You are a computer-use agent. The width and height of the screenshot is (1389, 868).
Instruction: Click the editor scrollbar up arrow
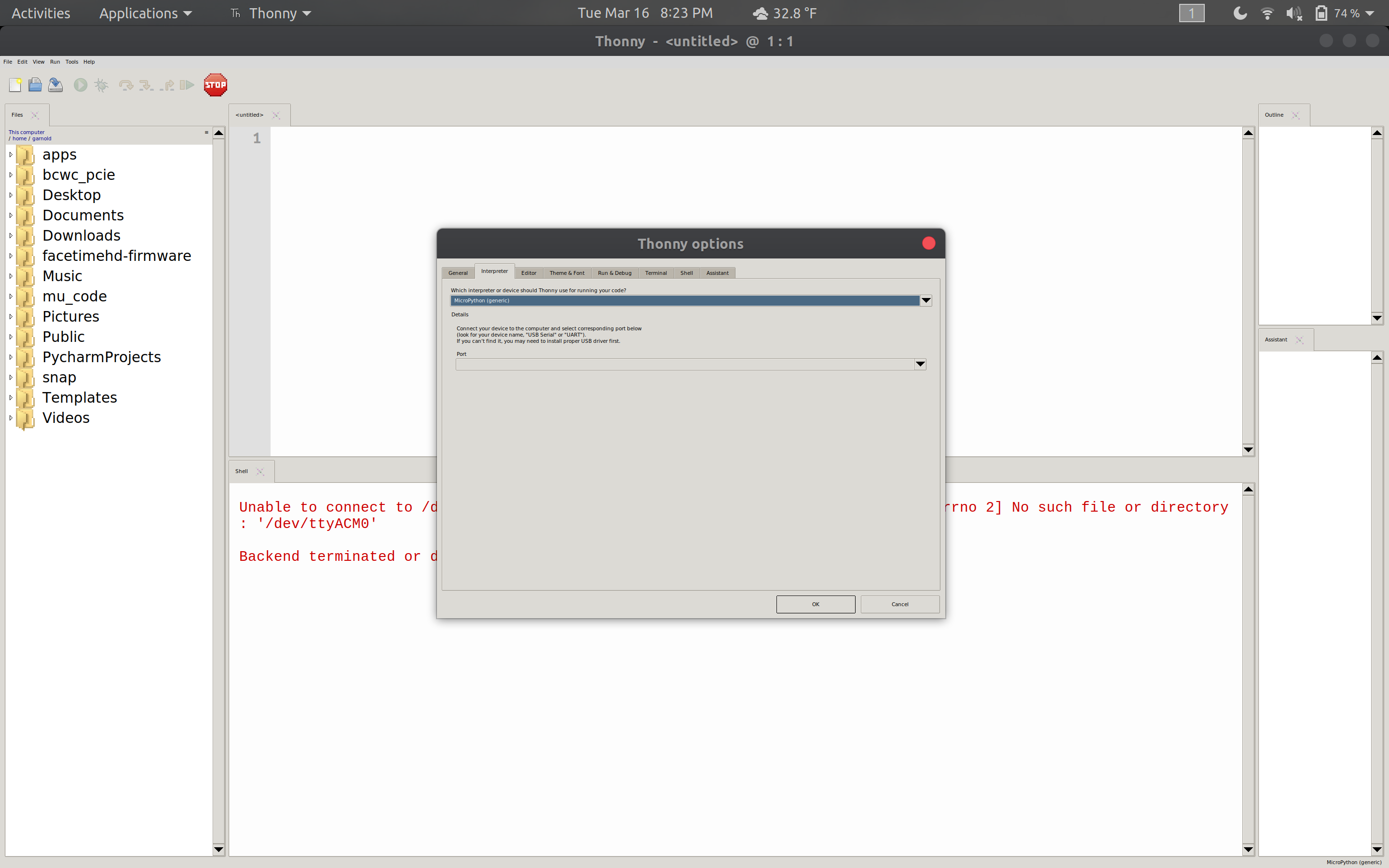[1248, 133]
